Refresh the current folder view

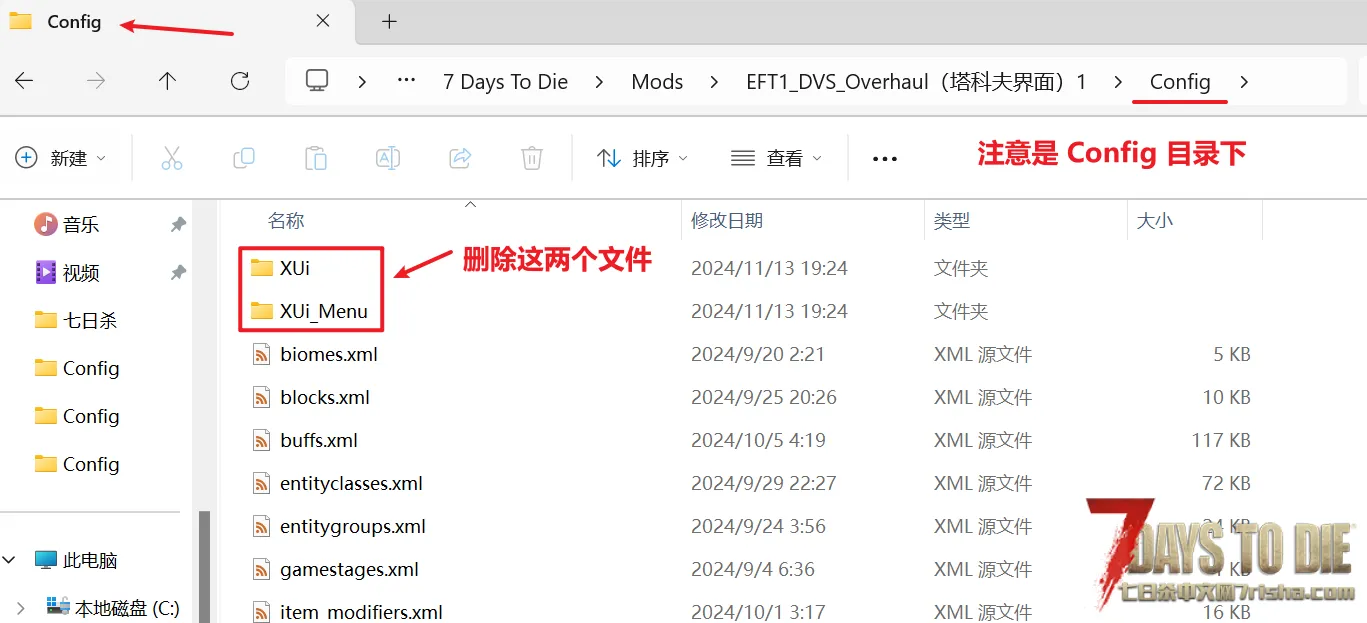pyautogui.click(x=240, y=82)
